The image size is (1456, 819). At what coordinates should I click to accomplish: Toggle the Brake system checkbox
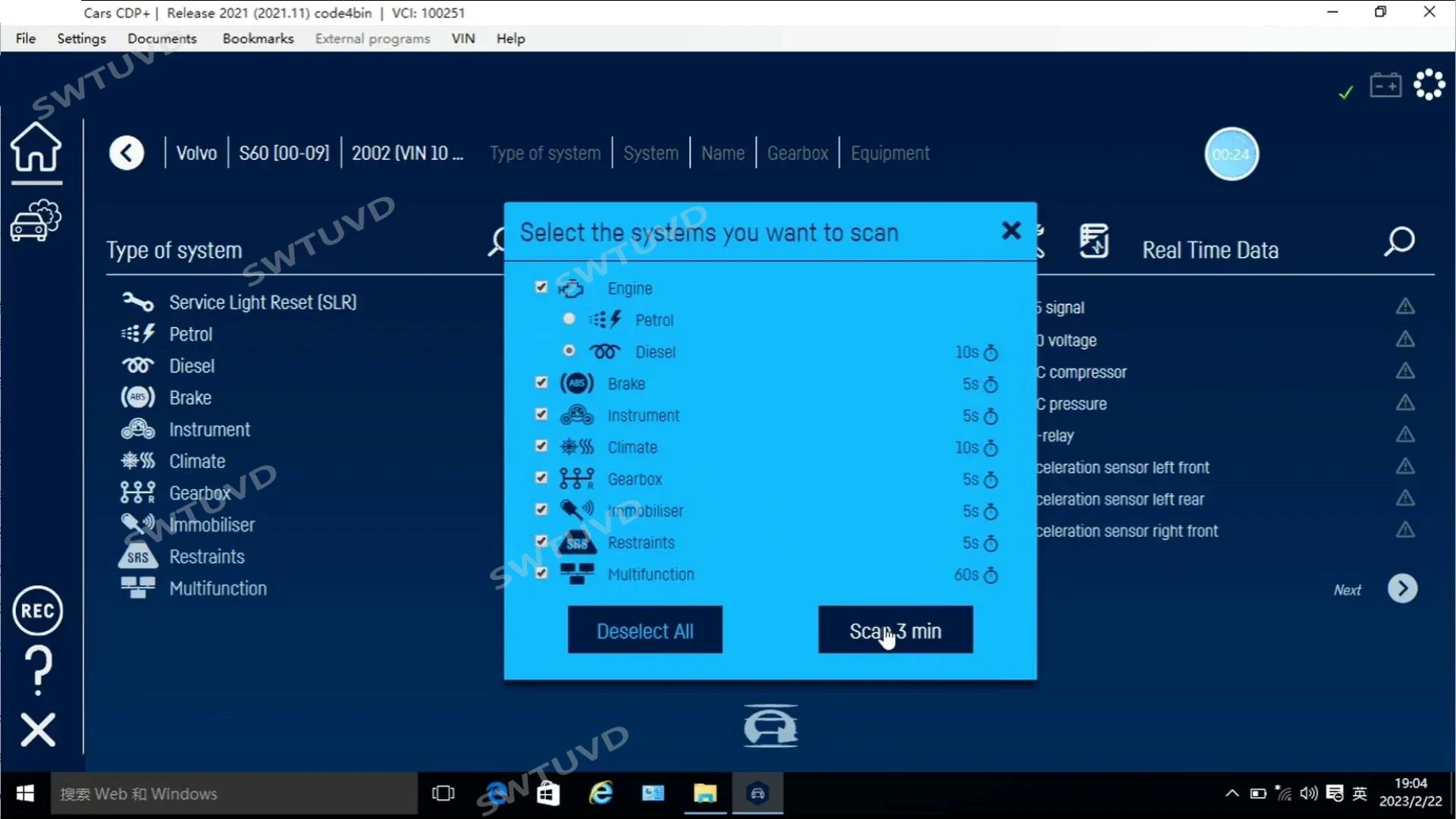coord(540,383)
